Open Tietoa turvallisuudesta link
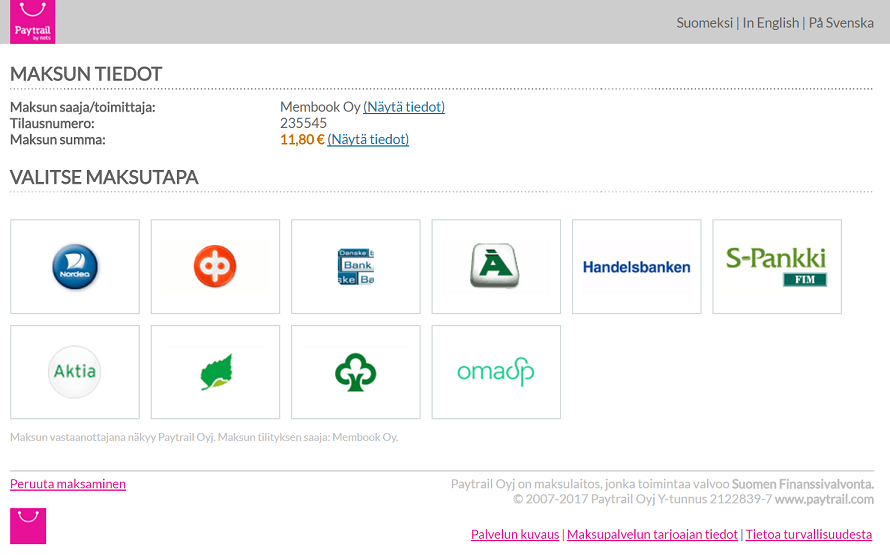890x555 pixels. 809,535
